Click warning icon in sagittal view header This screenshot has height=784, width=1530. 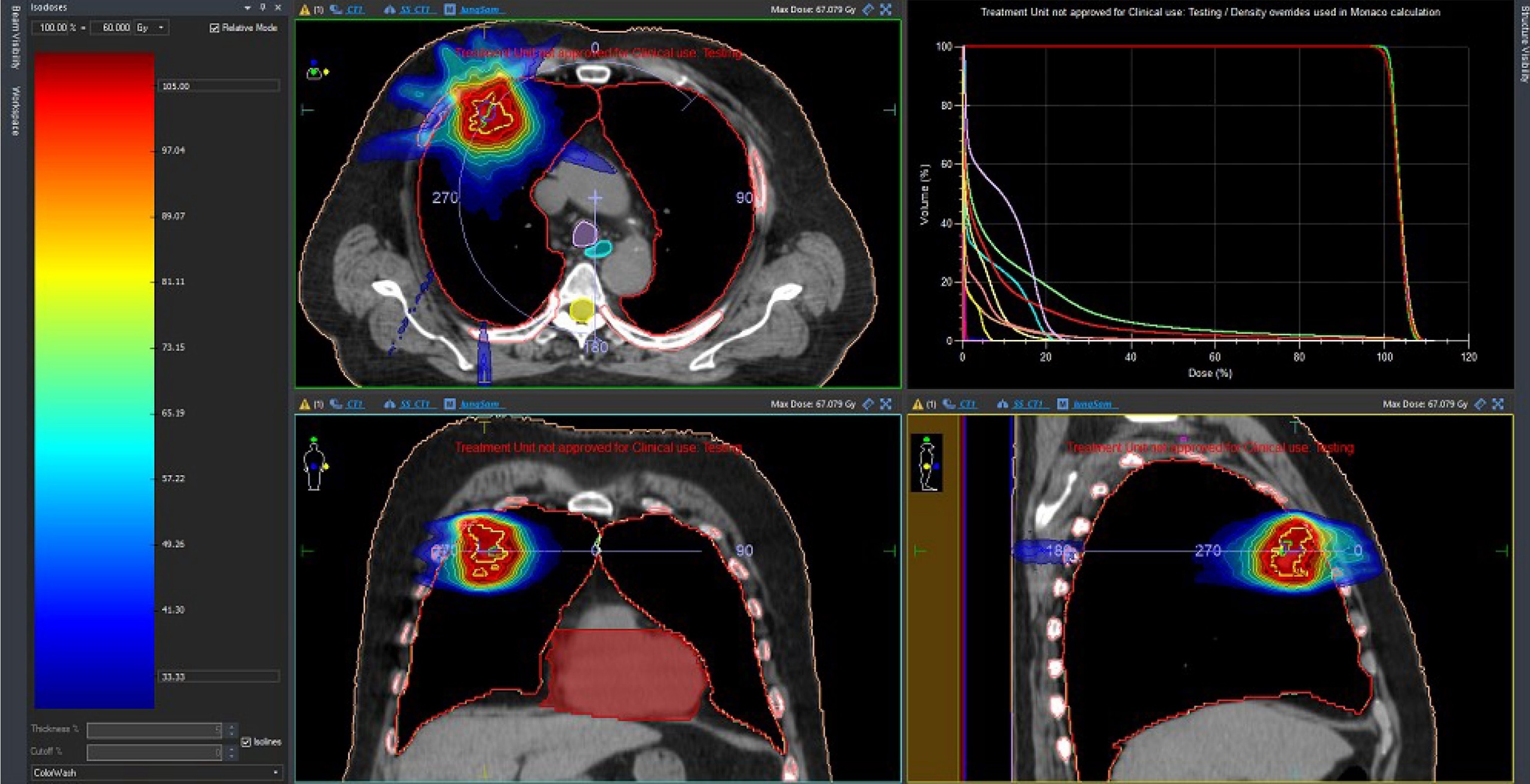click(x=918, y=405)
